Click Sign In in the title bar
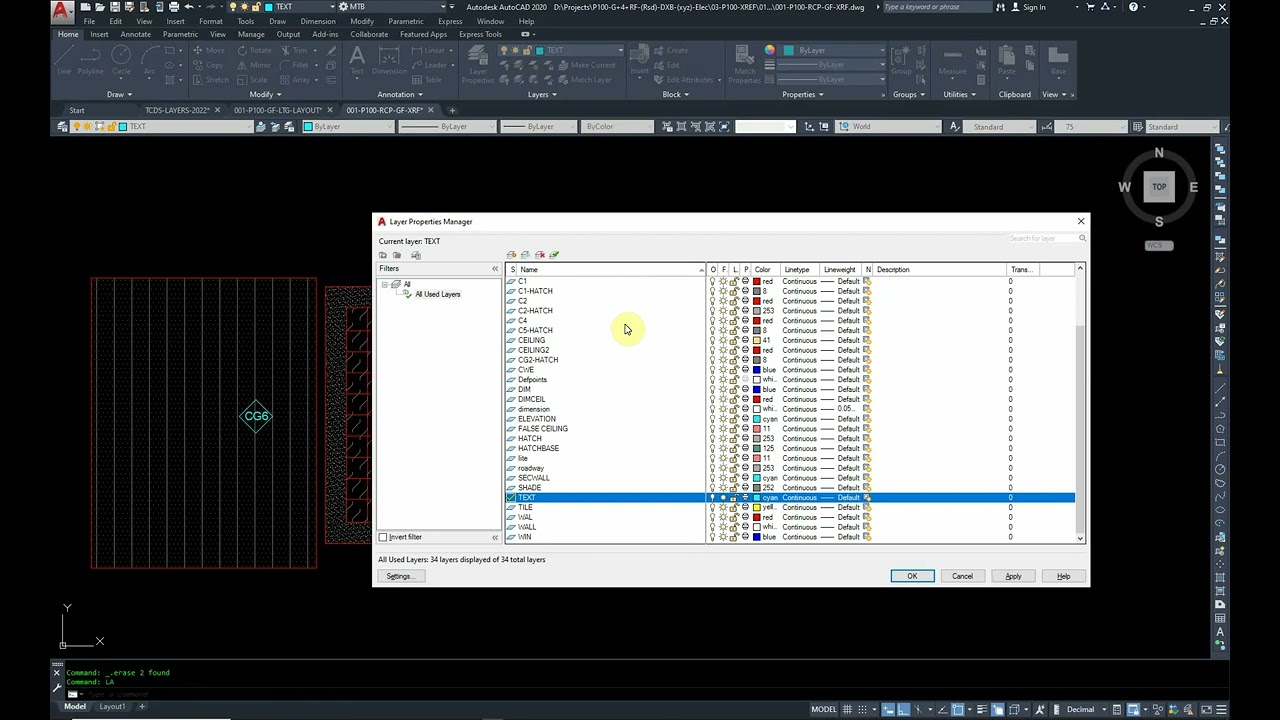Viewport: 1280px width, 720px height. pos(1027,7)
